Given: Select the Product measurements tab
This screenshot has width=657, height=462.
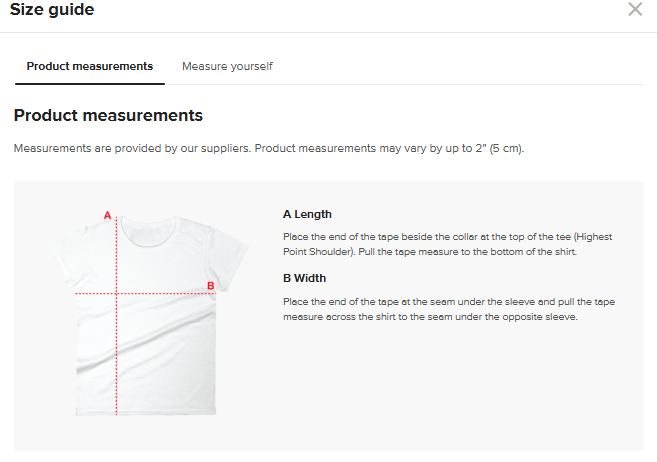Looking at the screenshot, I should tap(90, 66).
